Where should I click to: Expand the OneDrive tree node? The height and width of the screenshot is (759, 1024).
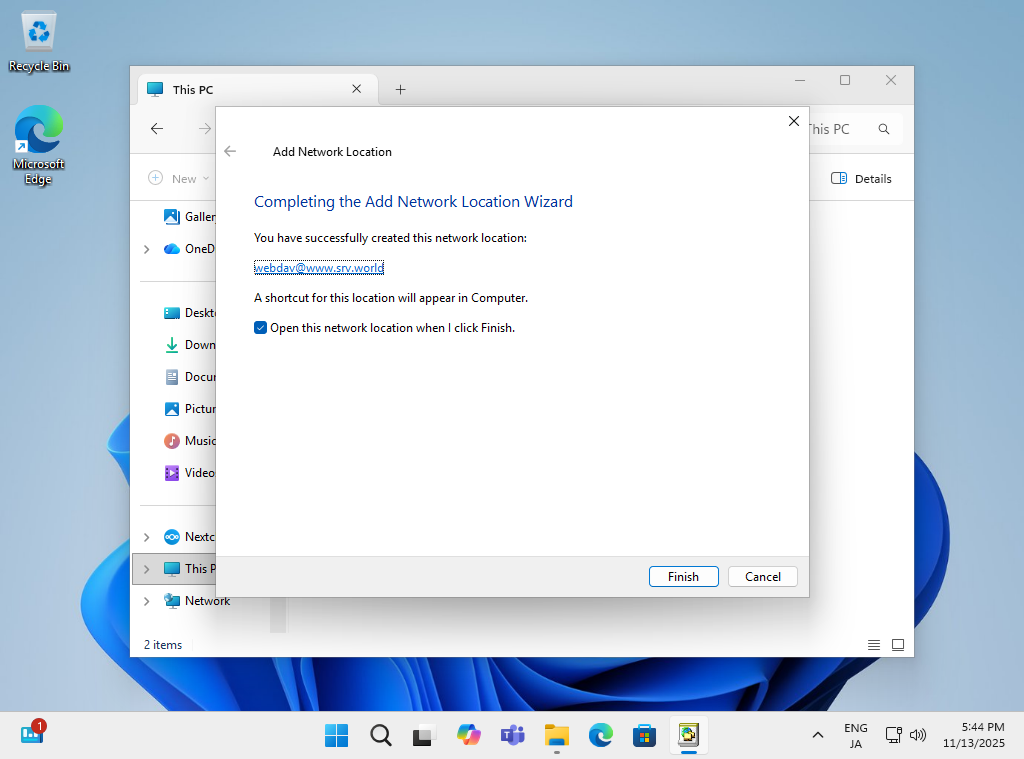tap(147, 249)
